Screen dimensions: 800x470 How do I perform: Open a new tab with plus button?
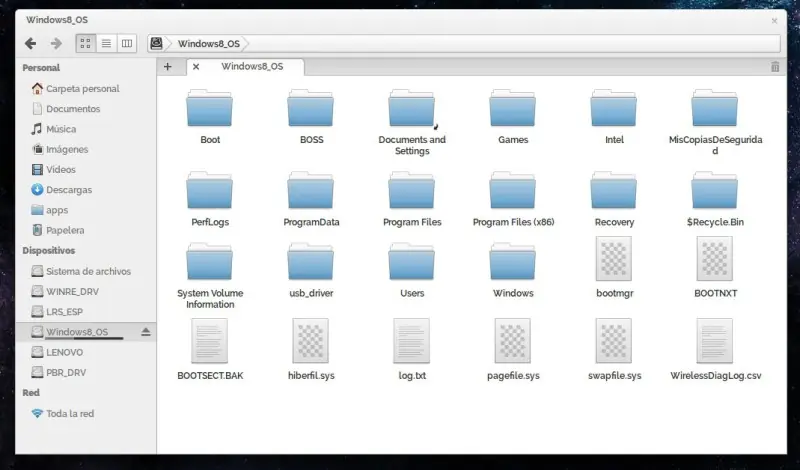(167, 66)
